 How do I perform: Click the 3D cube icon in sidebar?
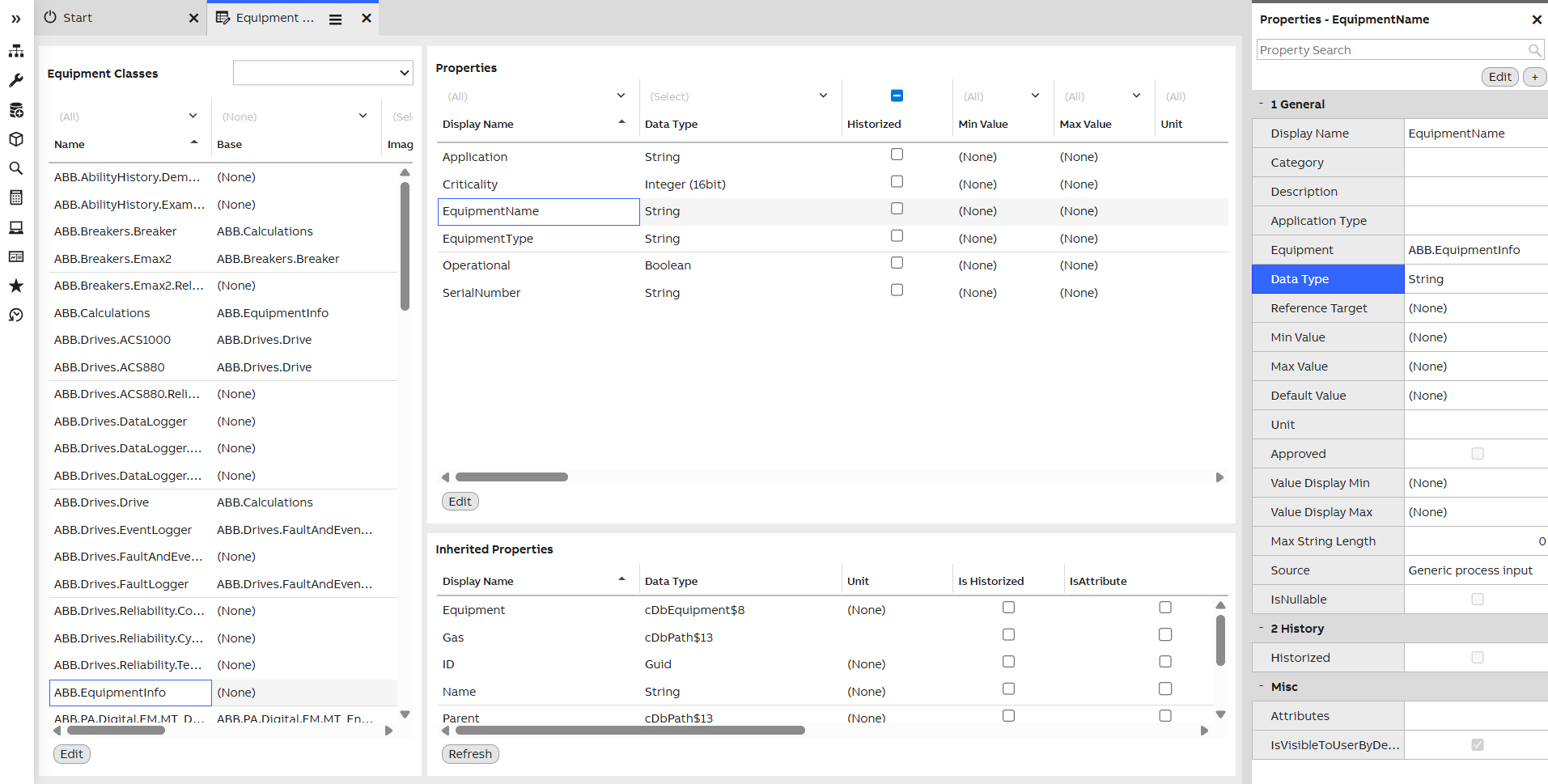[x=16, y=139]
